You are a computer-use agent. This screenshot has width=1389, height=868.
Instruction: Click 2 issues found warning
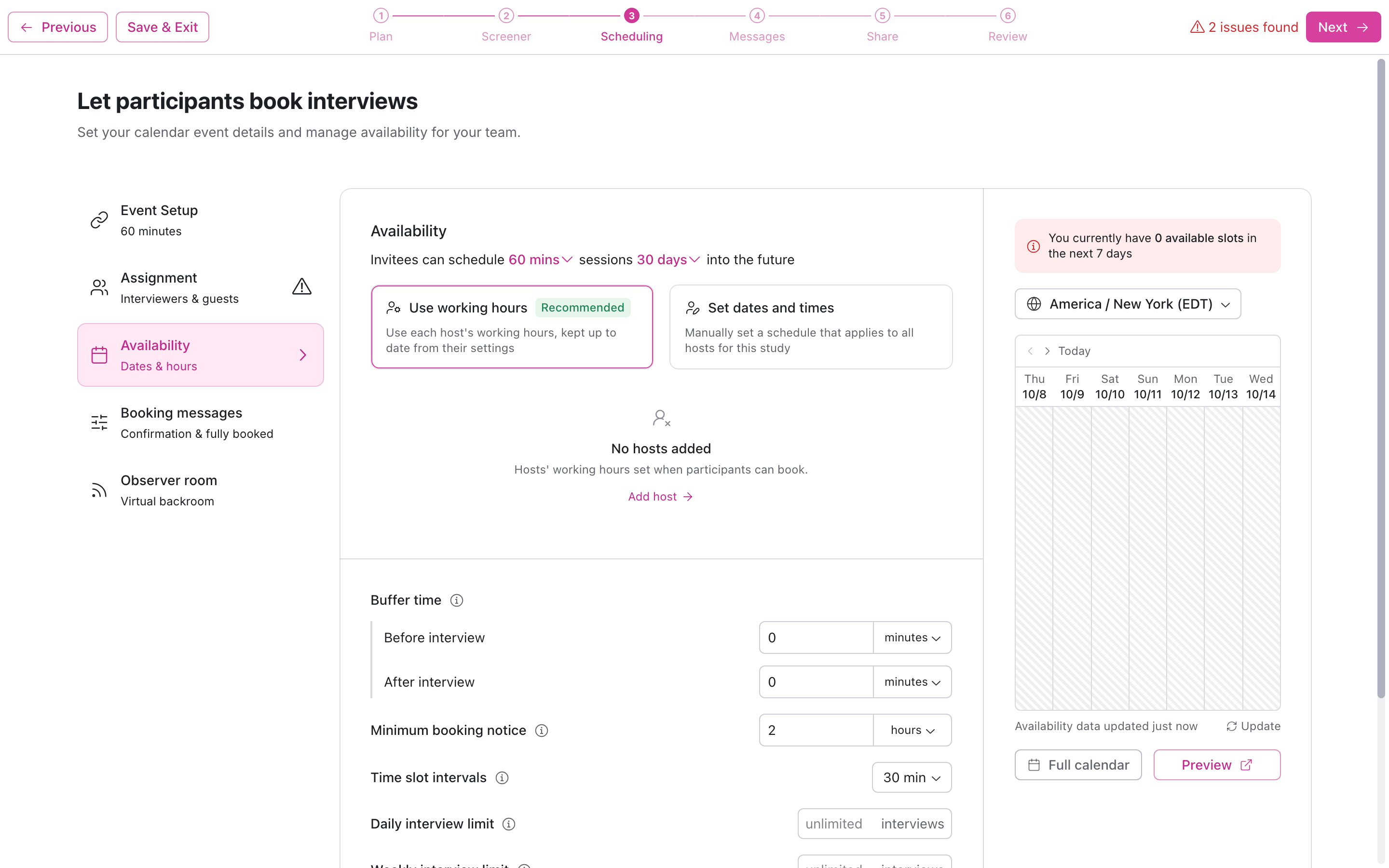1244,27
